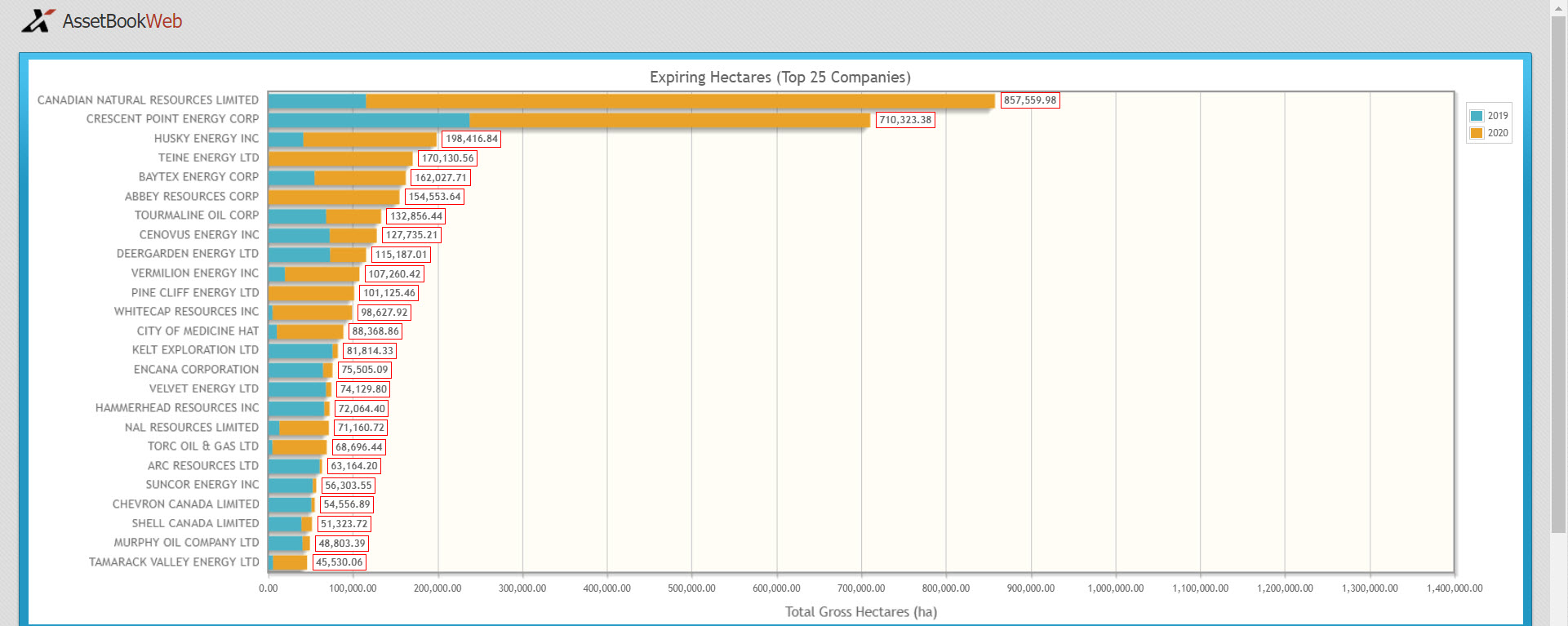Click the BAYTEX ENERGY CORP label
Image resolution: width=1568 pixels, height=626 pixels.
[198, 177]
